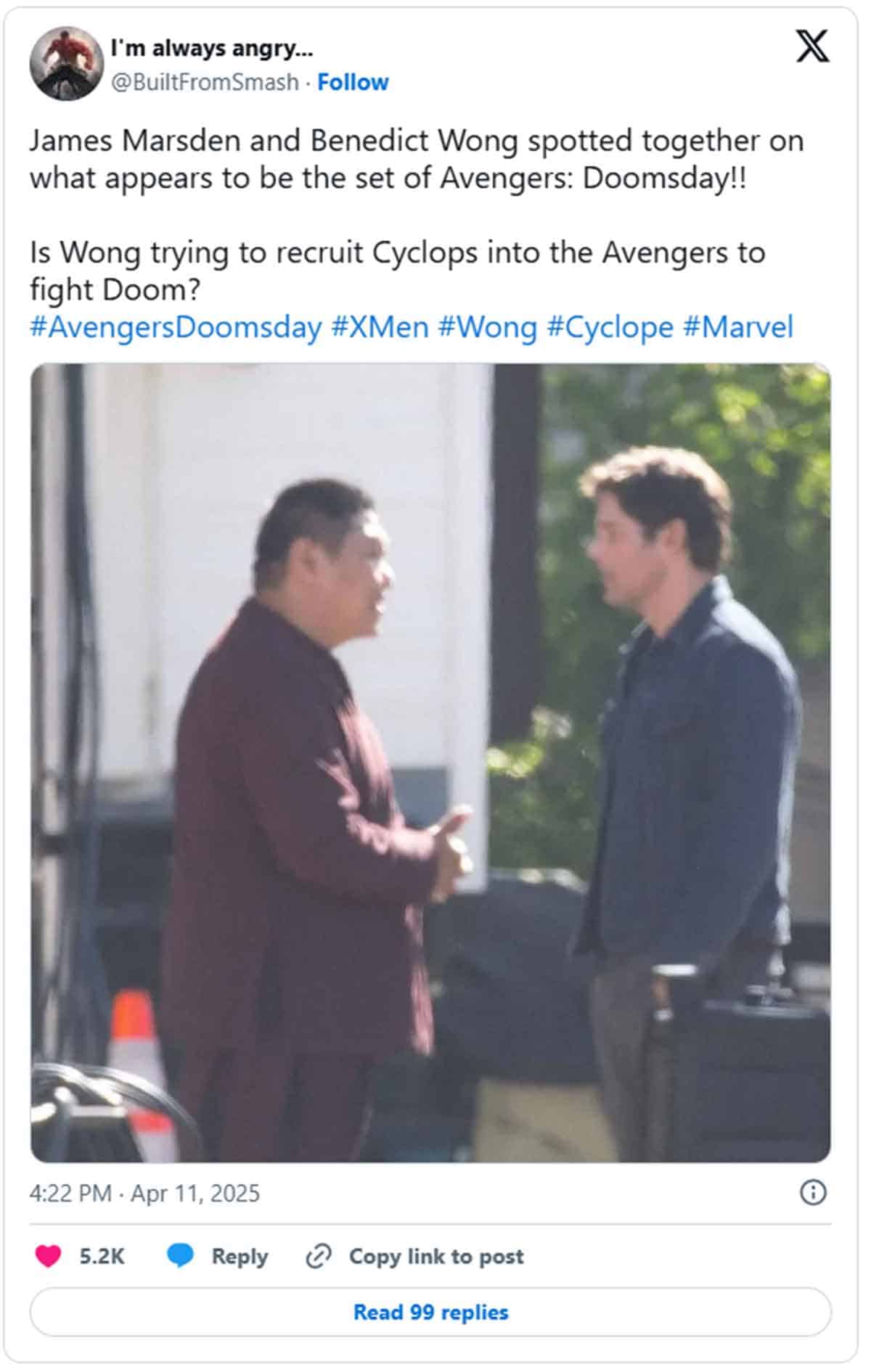Open the #XMen hashtag
This screenshot has height=1372, width=871.
coord(380,327)
